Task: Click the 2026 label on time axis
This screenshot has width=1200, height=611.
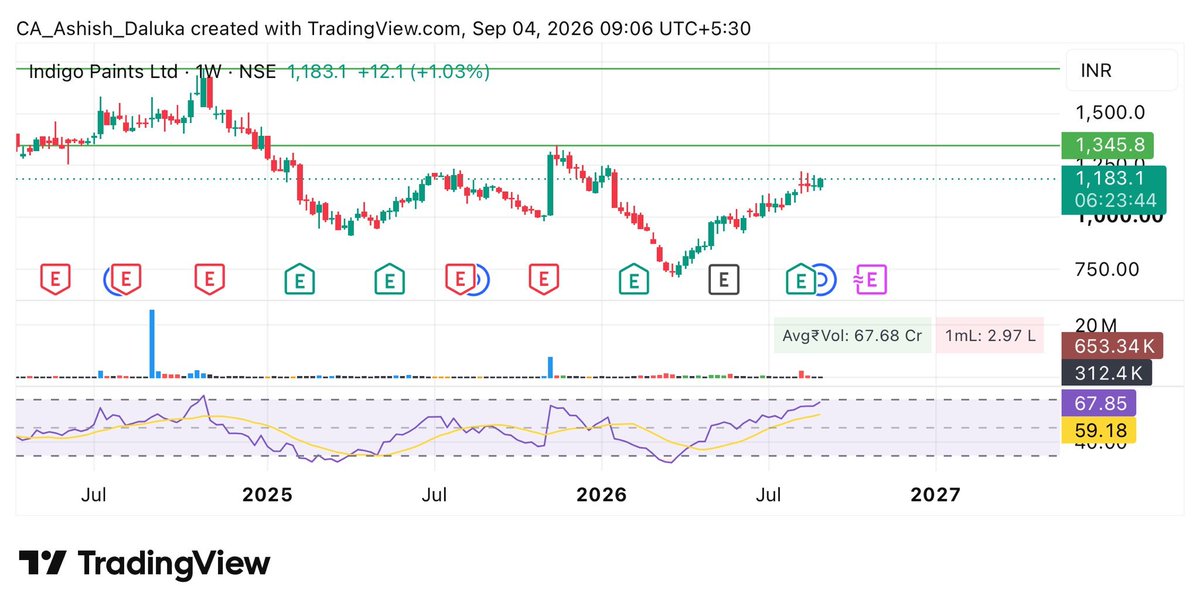Action: [602, 494]
